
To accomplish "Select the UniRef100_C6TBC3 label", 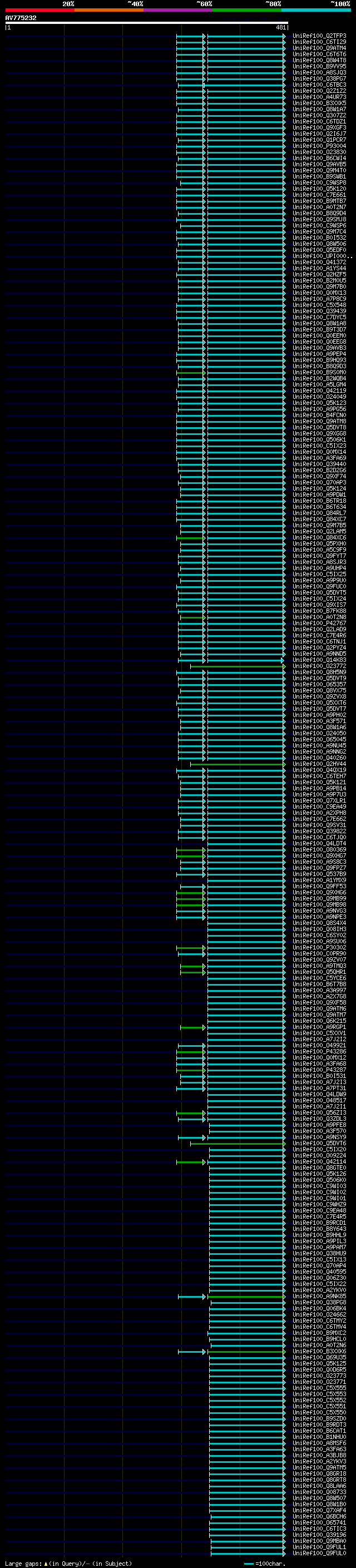I will (319, 85).
